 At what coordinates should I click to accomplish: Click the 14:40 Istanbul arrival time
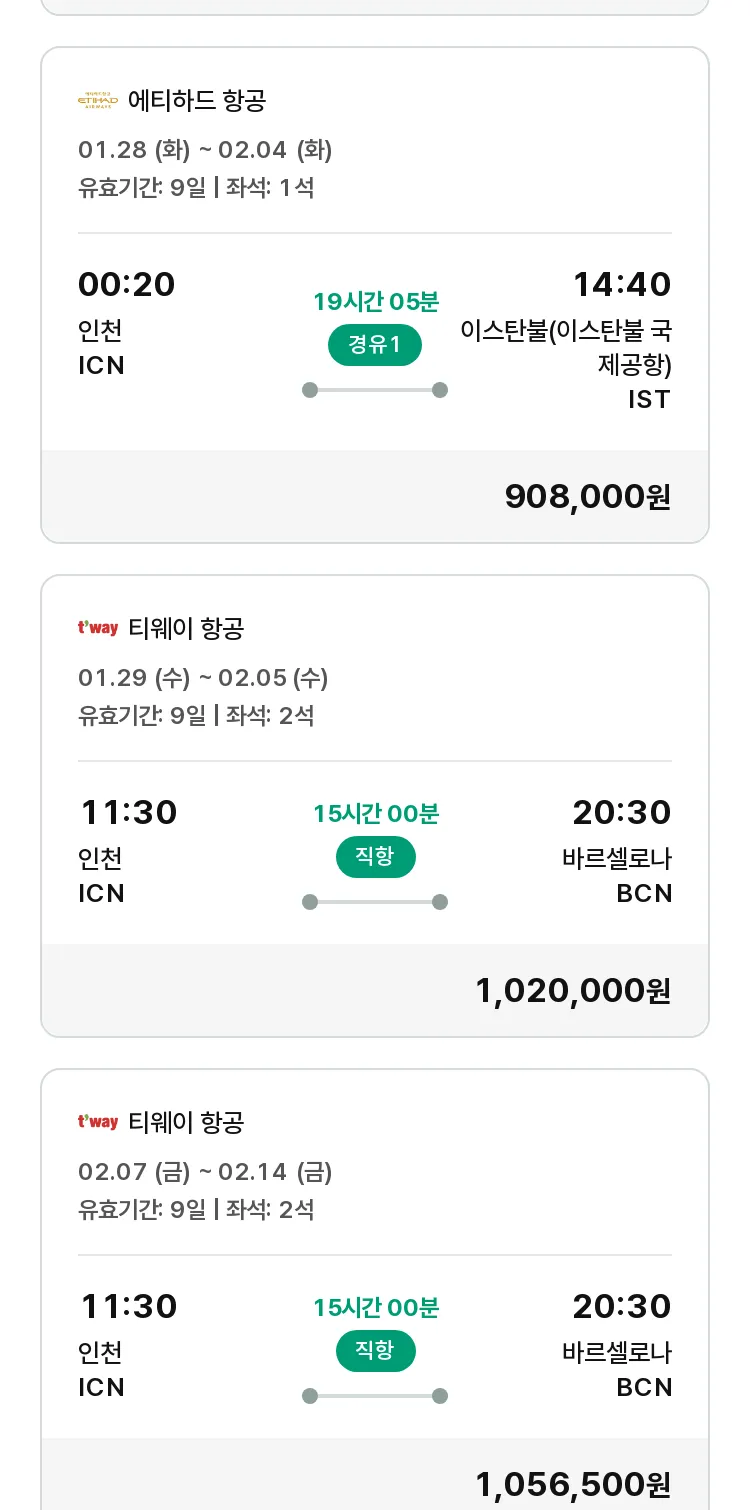[622, 284]
